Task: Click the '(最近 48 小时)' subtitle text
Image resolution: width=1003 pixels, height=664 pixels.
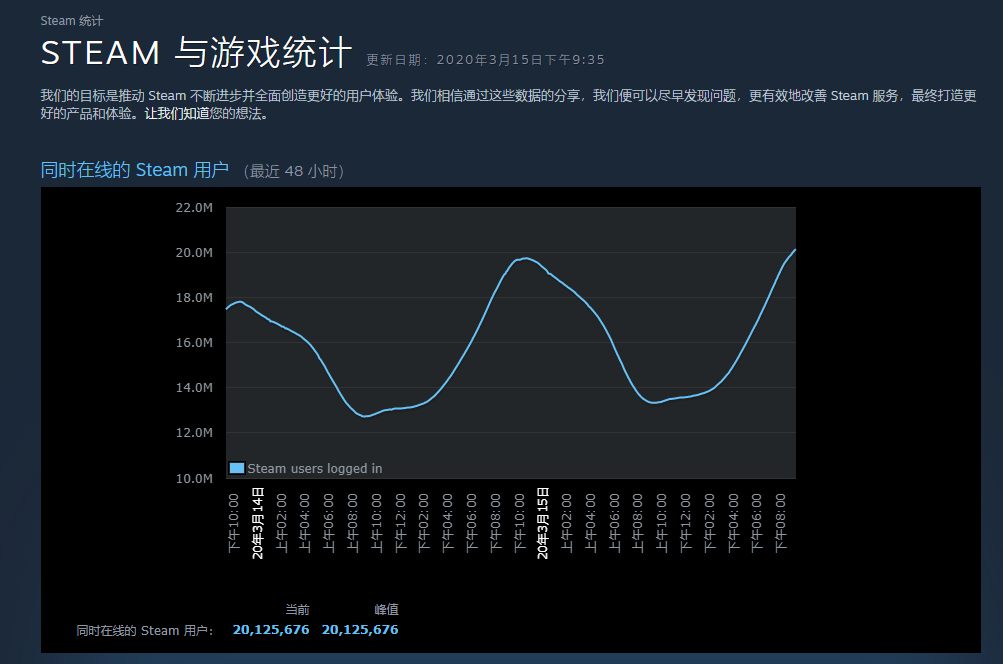Action: [294, 171]
